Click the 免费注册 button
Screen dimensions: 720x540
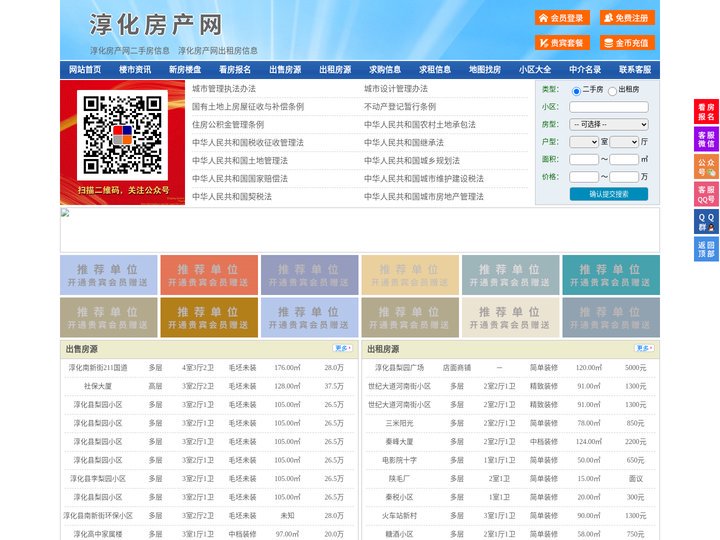pos(627,18)
